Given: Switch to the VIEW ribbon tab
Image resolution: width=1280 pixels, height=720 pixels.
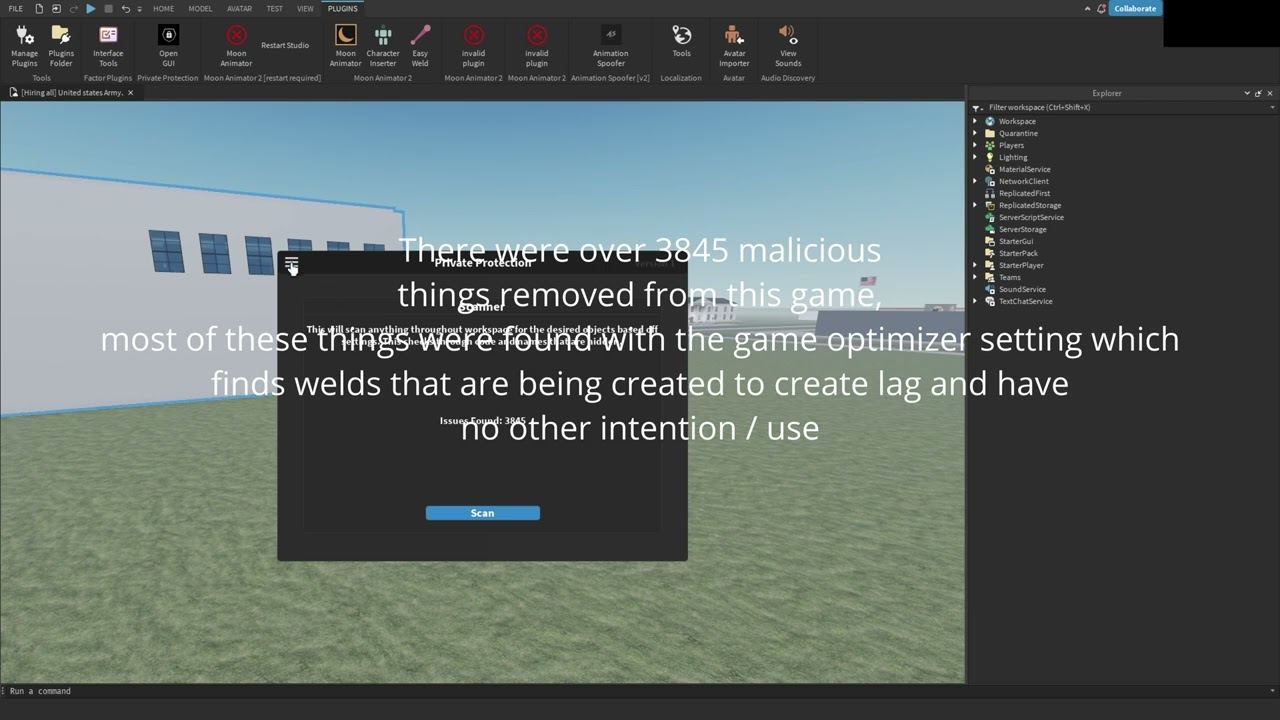Looking at the screenshot, I should 305,8.
